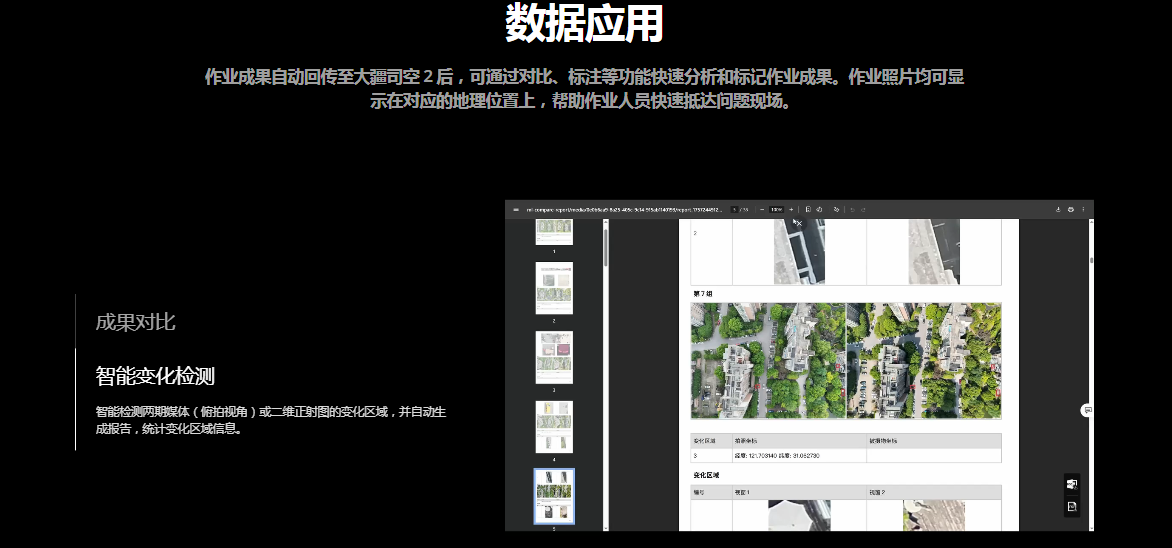Click the fit to page icon
The width and height of the screenshot is (1172, 548).
[808, 210]
